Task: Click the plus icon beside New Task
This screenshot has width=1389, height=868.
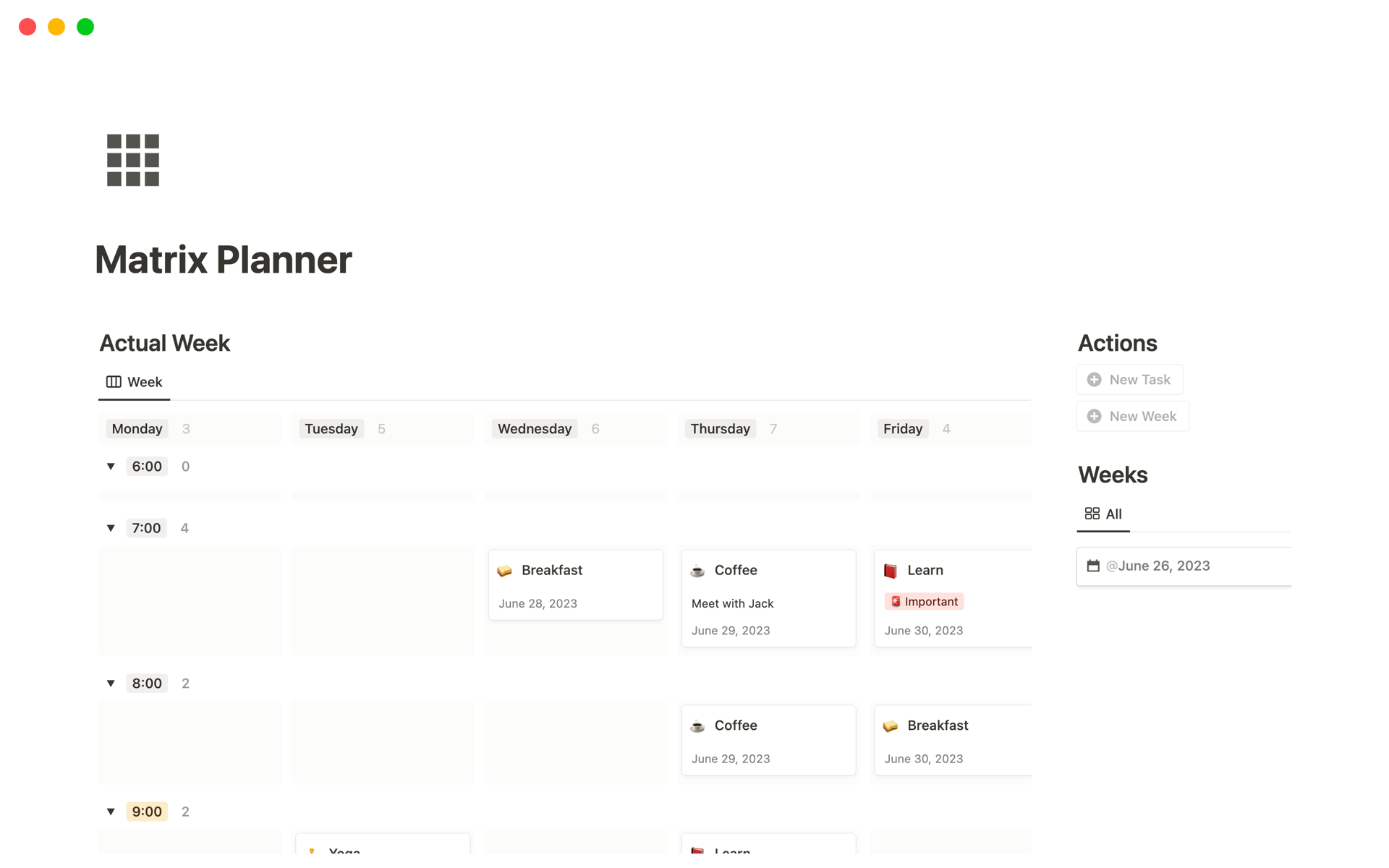Action: point(1094,380)
